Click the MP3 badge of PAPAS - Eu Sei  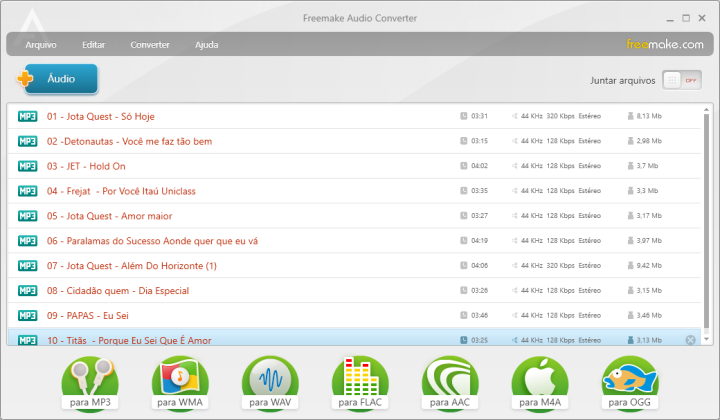[x=28, y=315]
